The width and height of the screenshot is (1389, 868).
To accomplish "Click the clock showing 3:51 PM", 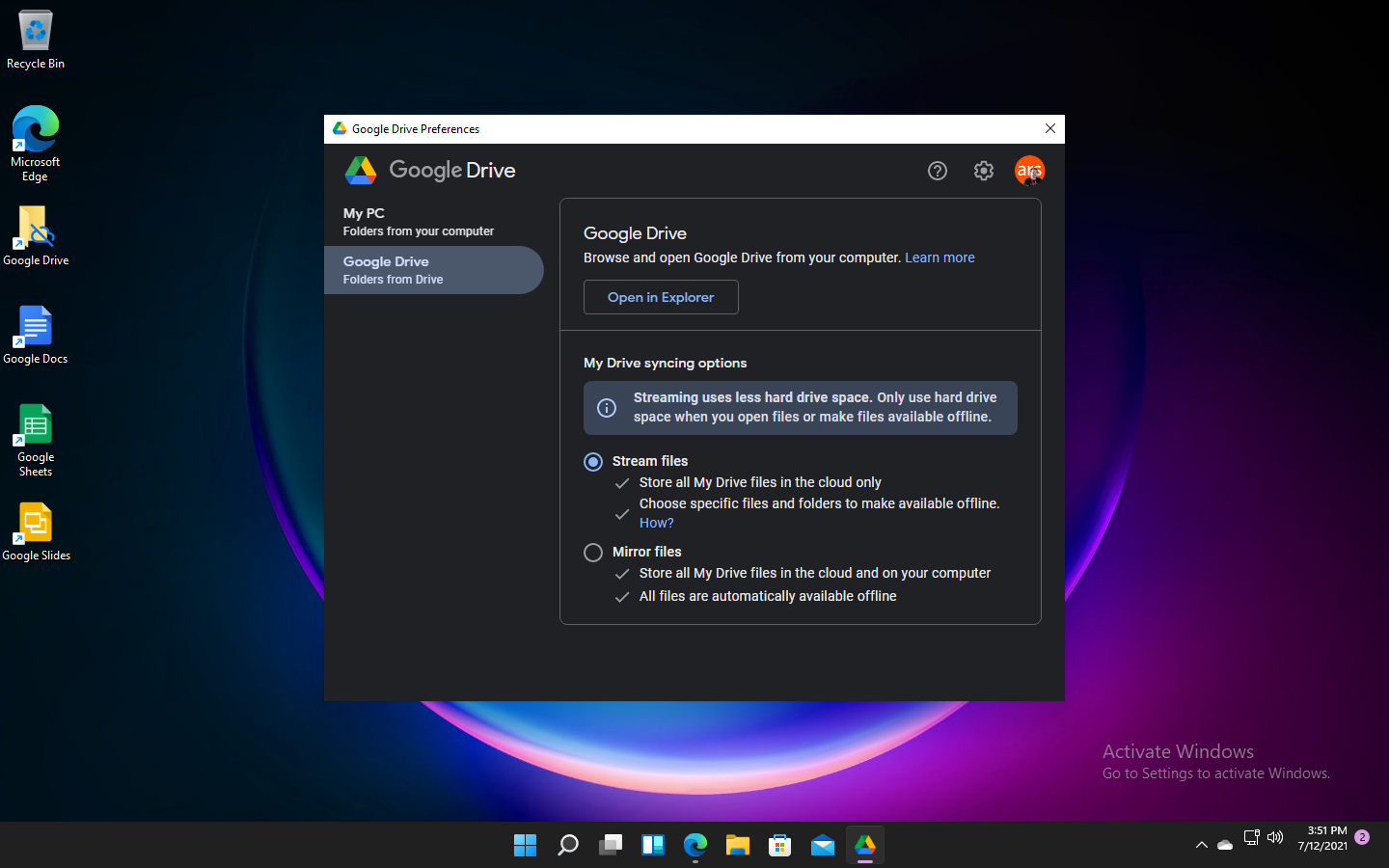I will click(x=1326, y=837).
